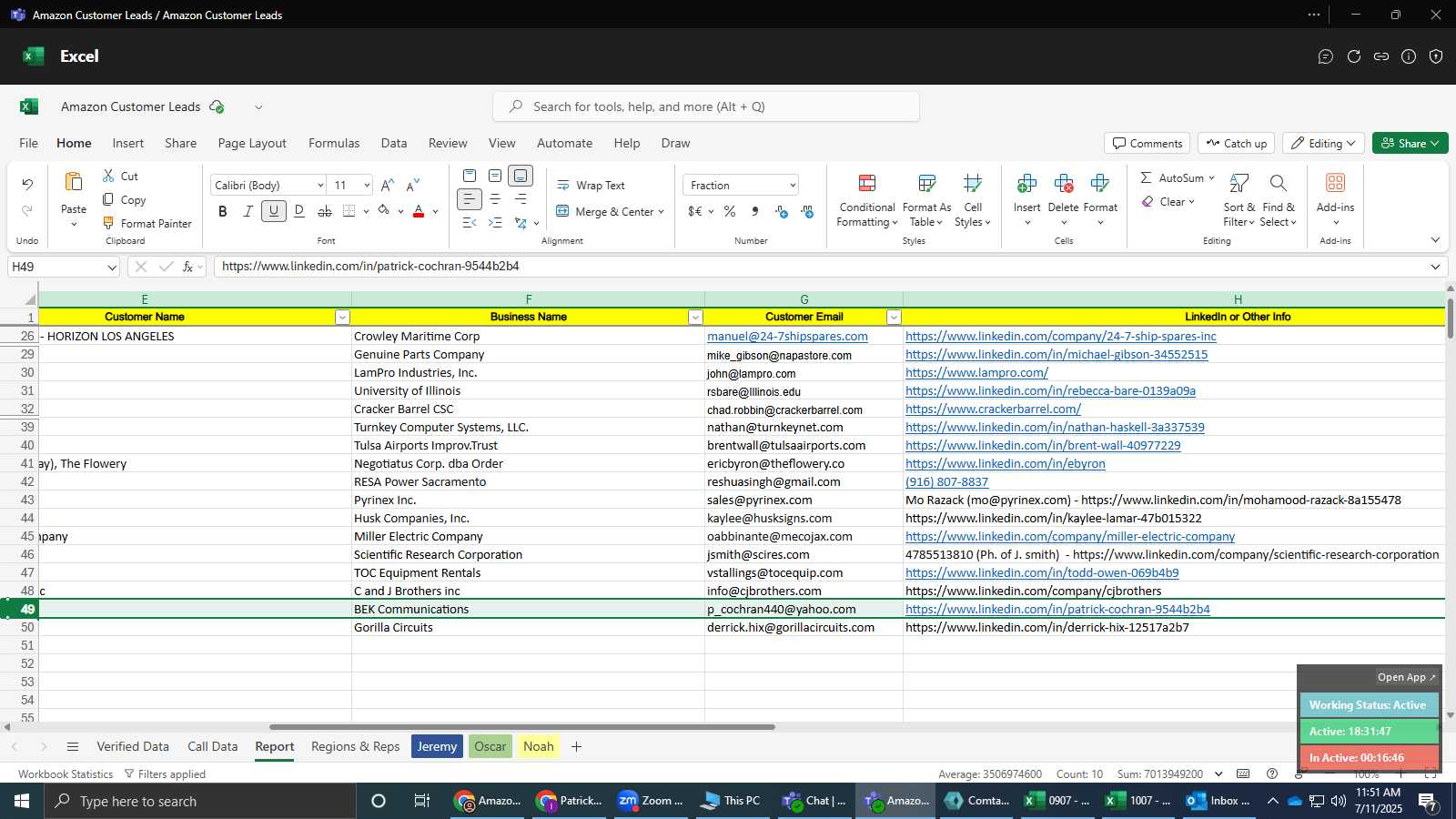This screenshot has height=819, width=1456.
Task: Open Business Name column filter dropdown
Action: [695, 317]
